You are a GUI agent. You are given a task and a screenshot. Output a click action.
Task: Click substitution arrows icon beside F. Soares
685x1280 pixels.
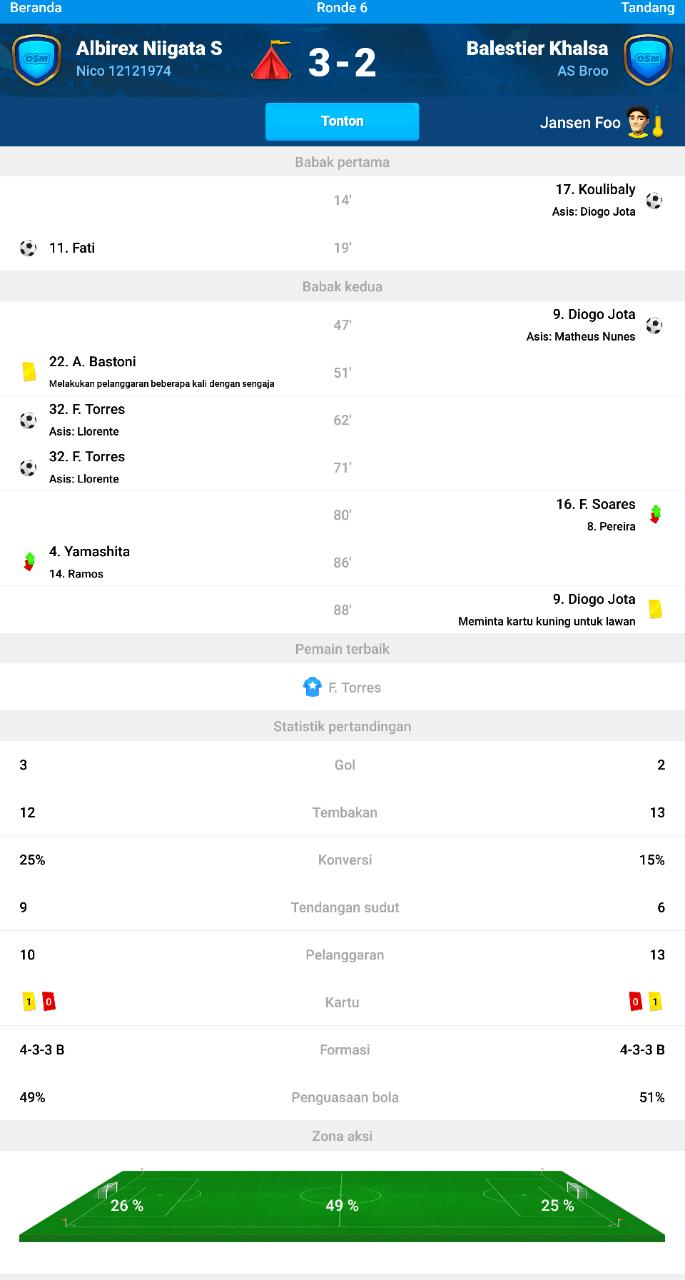(x=655, y=515)
